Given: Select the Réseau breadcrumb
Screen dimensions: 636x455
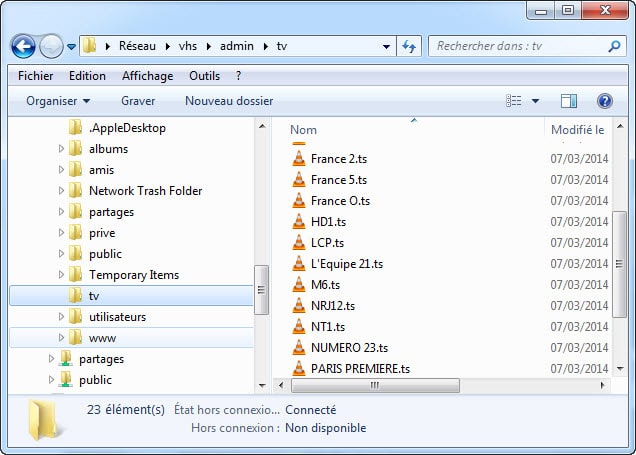Looking at the screenshot, I should [137, 46].
